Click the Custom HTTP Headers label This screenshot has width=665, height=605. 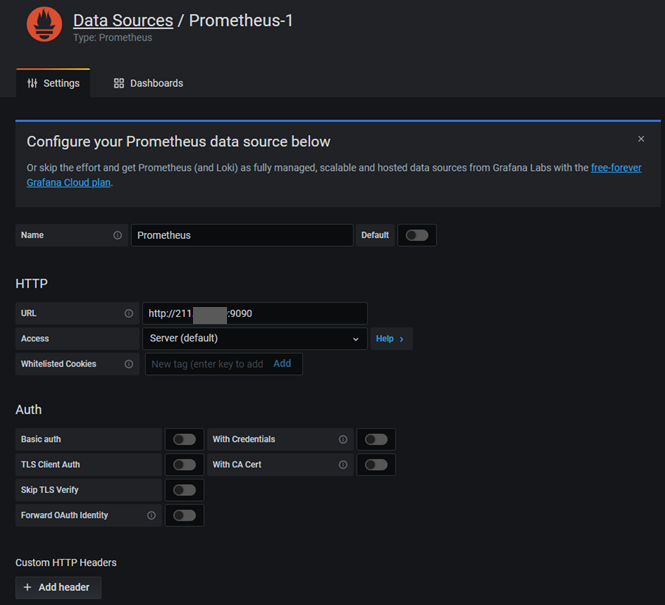point(66,563)
